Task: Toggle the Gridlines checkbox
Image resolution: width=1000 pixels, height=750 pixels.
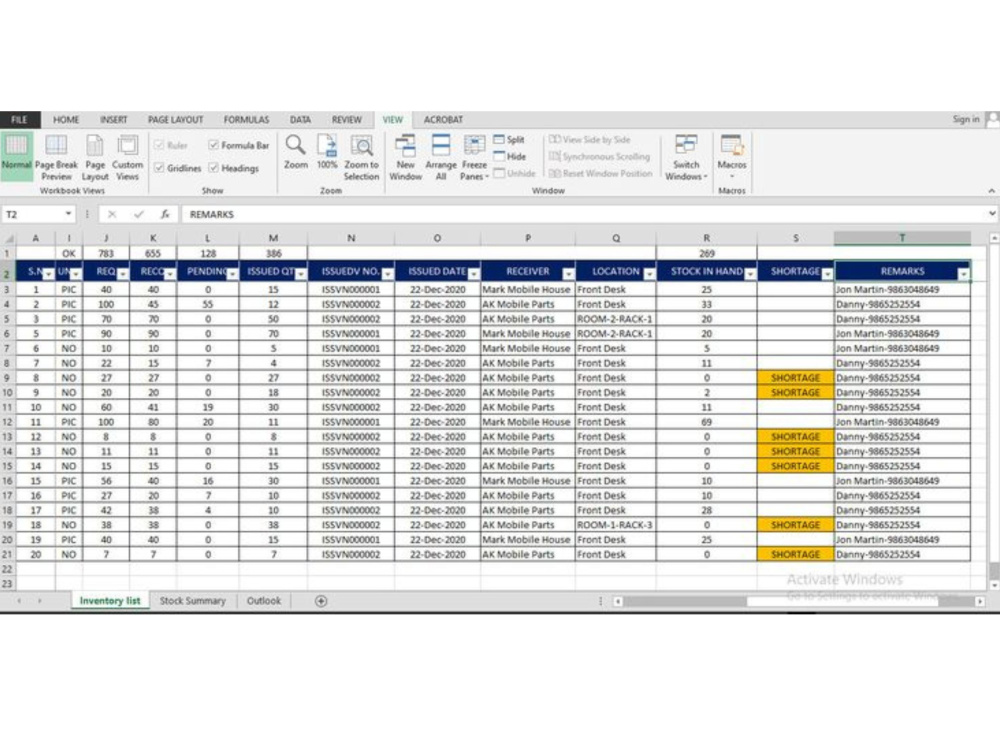Action: [x=159, y=168]
